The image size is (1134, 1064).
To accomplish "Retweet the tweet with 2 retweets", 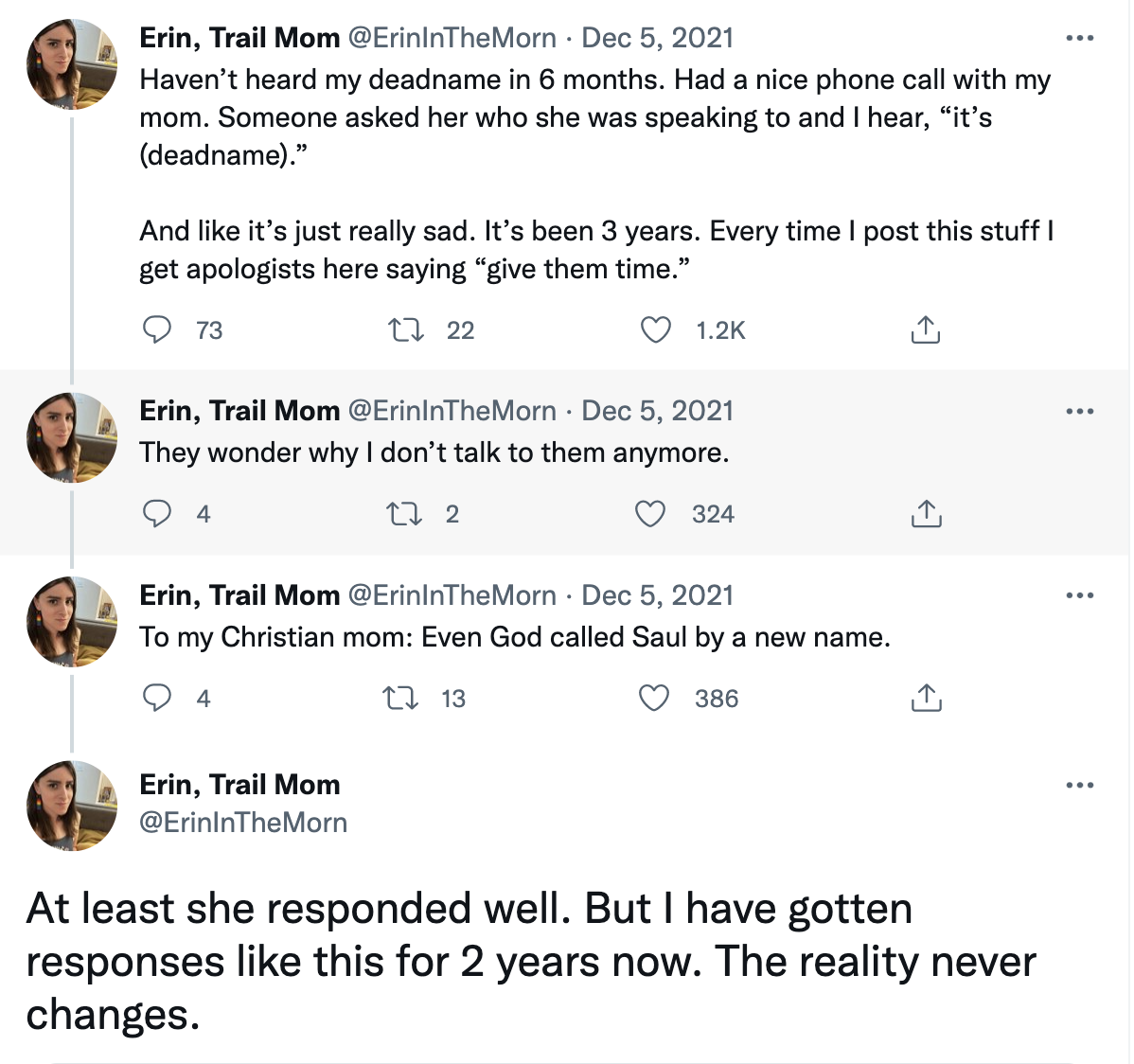I will tap(405, 513).
